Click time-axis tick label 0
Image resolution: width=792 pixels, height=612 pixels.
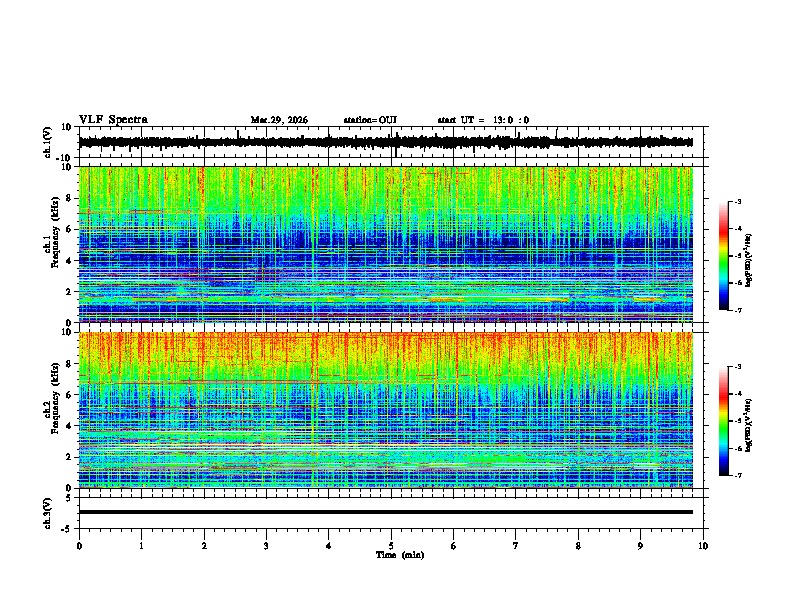pos(79,546)
